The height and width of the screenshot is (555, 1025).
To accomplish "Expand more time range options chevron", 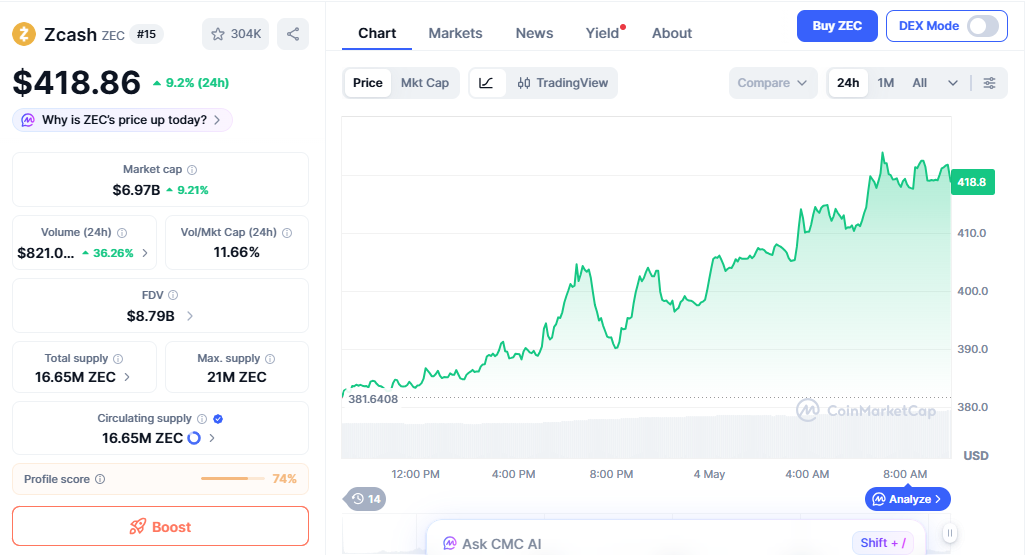I will click(x=953, y=83).
